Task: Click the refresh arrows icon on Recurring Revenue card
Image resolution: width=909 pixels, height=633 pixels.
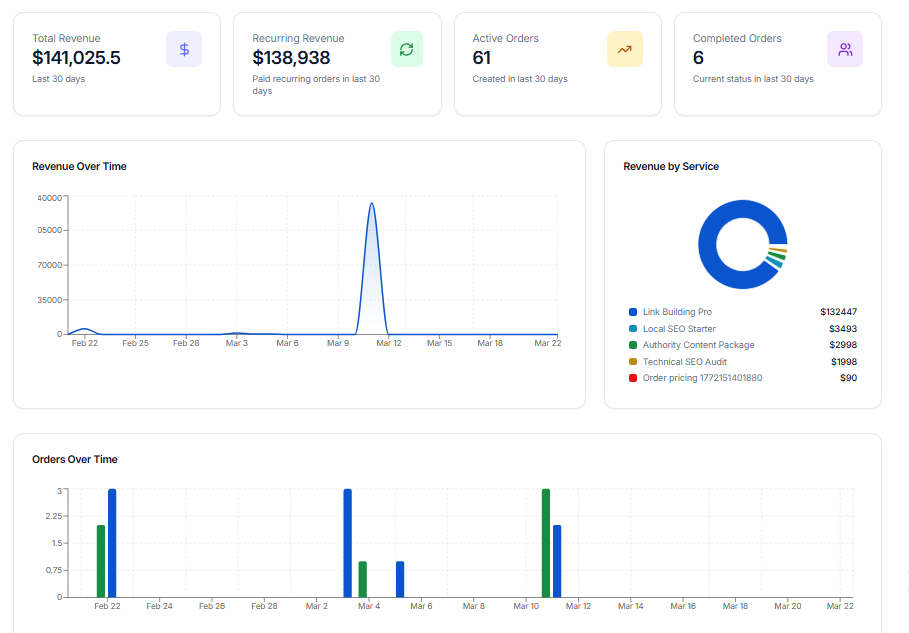Action: pos(406,49)
